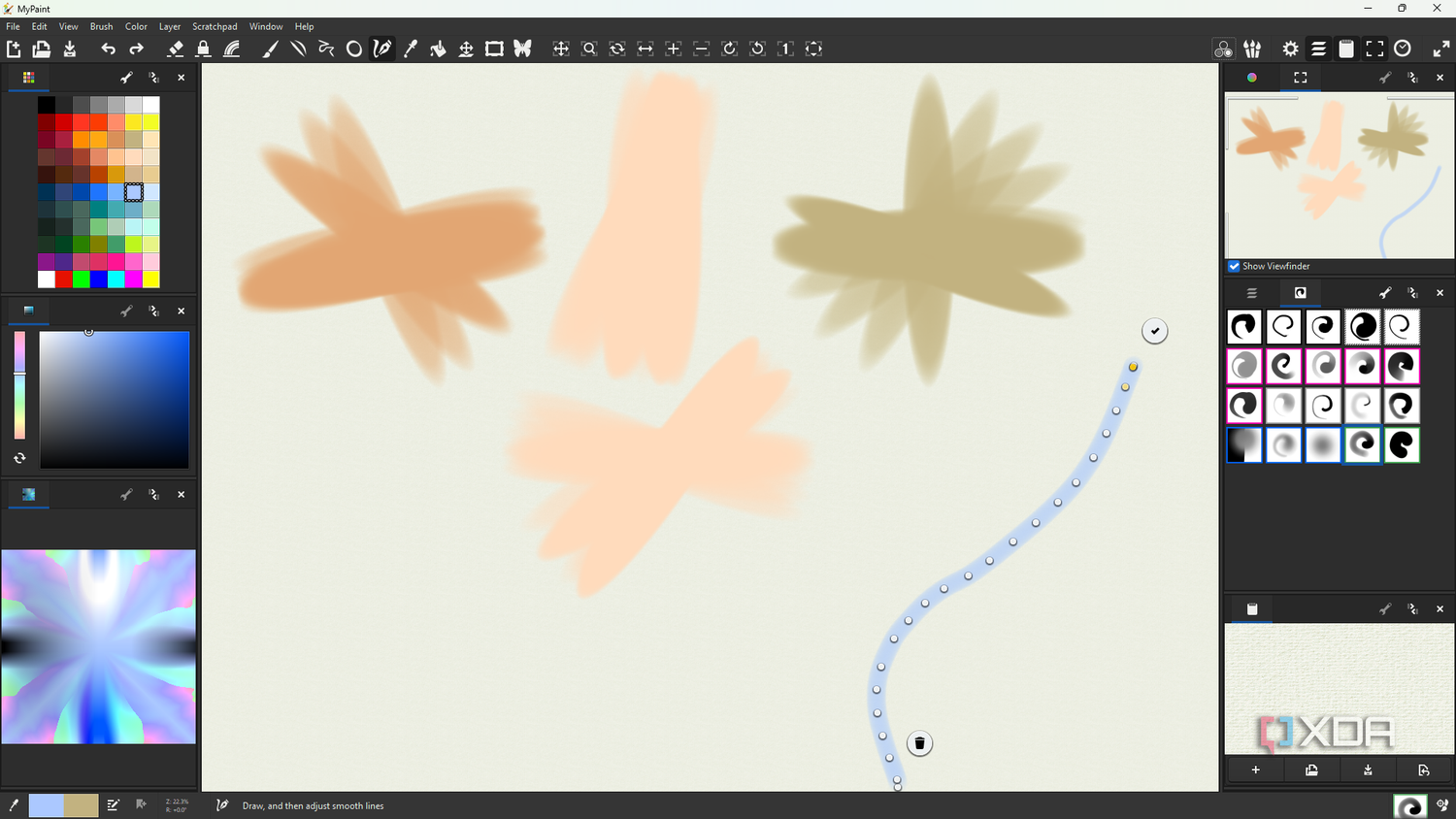Toggle the scratchpad panel notepad icon

pyautogui.click(x=1346, y=49)
